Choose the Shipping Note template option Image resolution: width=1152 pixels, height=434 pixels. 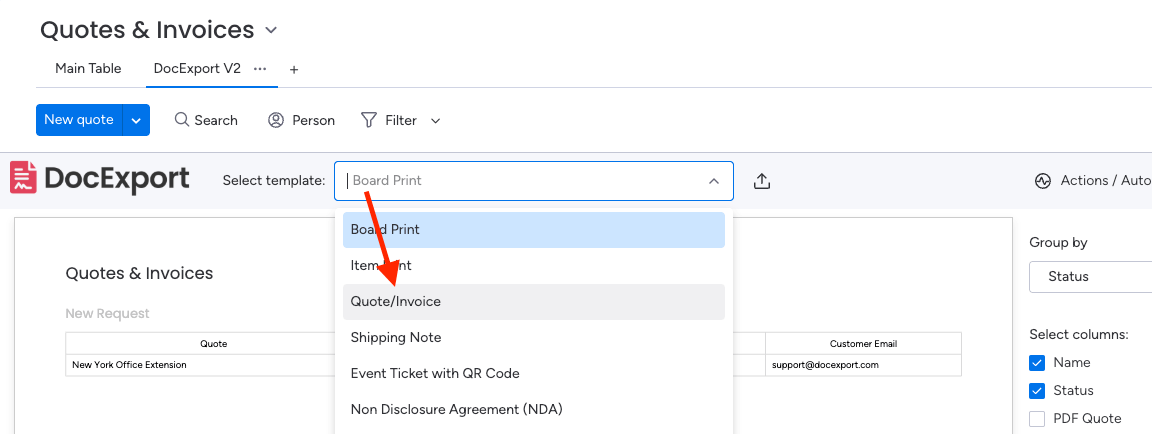[x=534, y=338]
